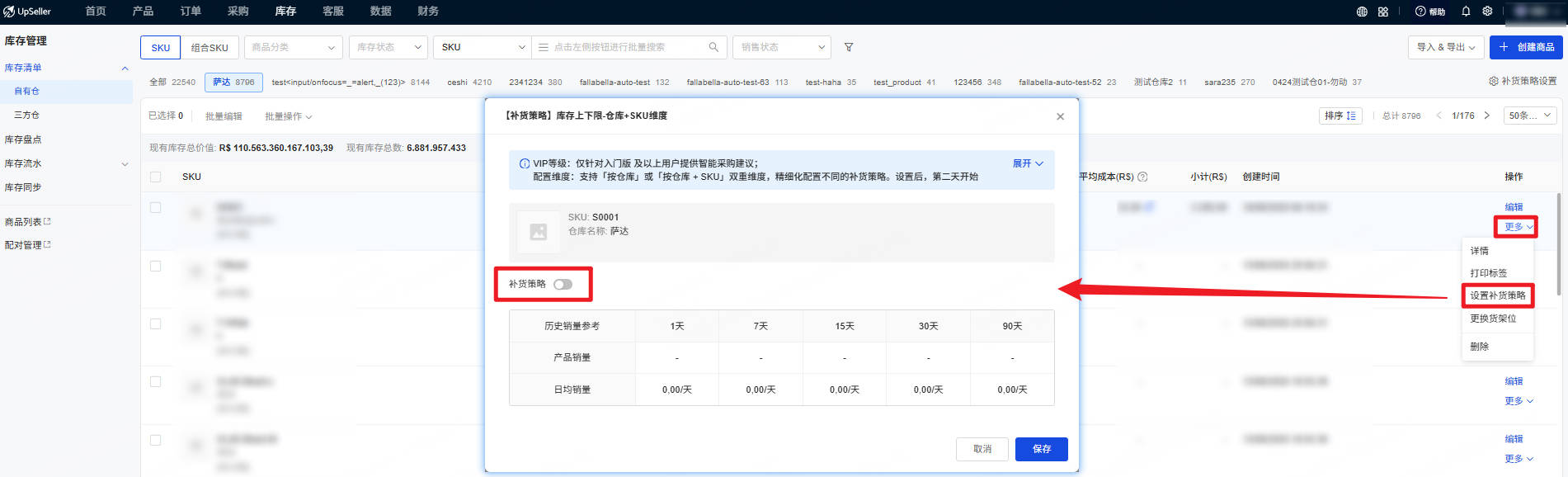Click the vertical scrollbar on the table
The height and width of the screenshot is (477, 1568).
[x=1558, y=244]
